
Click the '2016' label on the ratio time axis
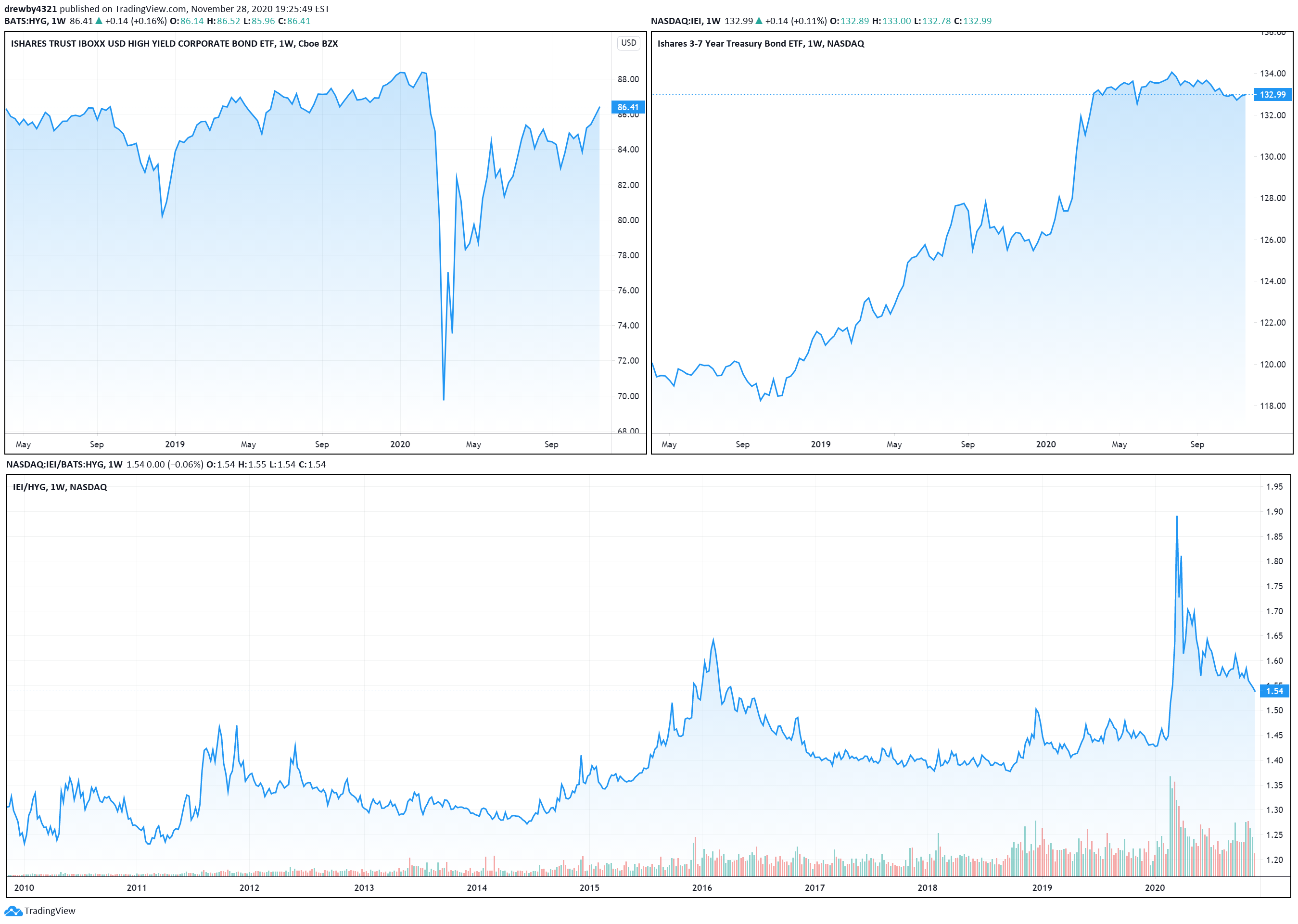(x=702, y=887)
